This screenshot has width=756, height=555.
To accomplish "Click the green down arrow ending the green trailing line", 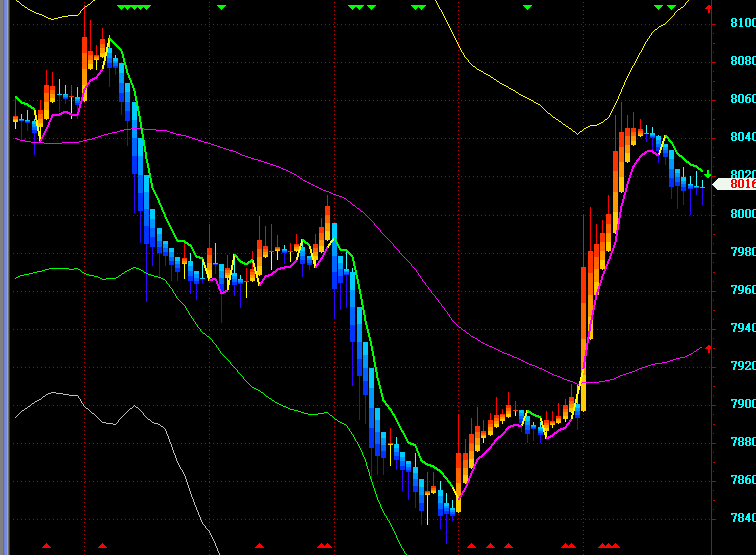I will [707, 174].
